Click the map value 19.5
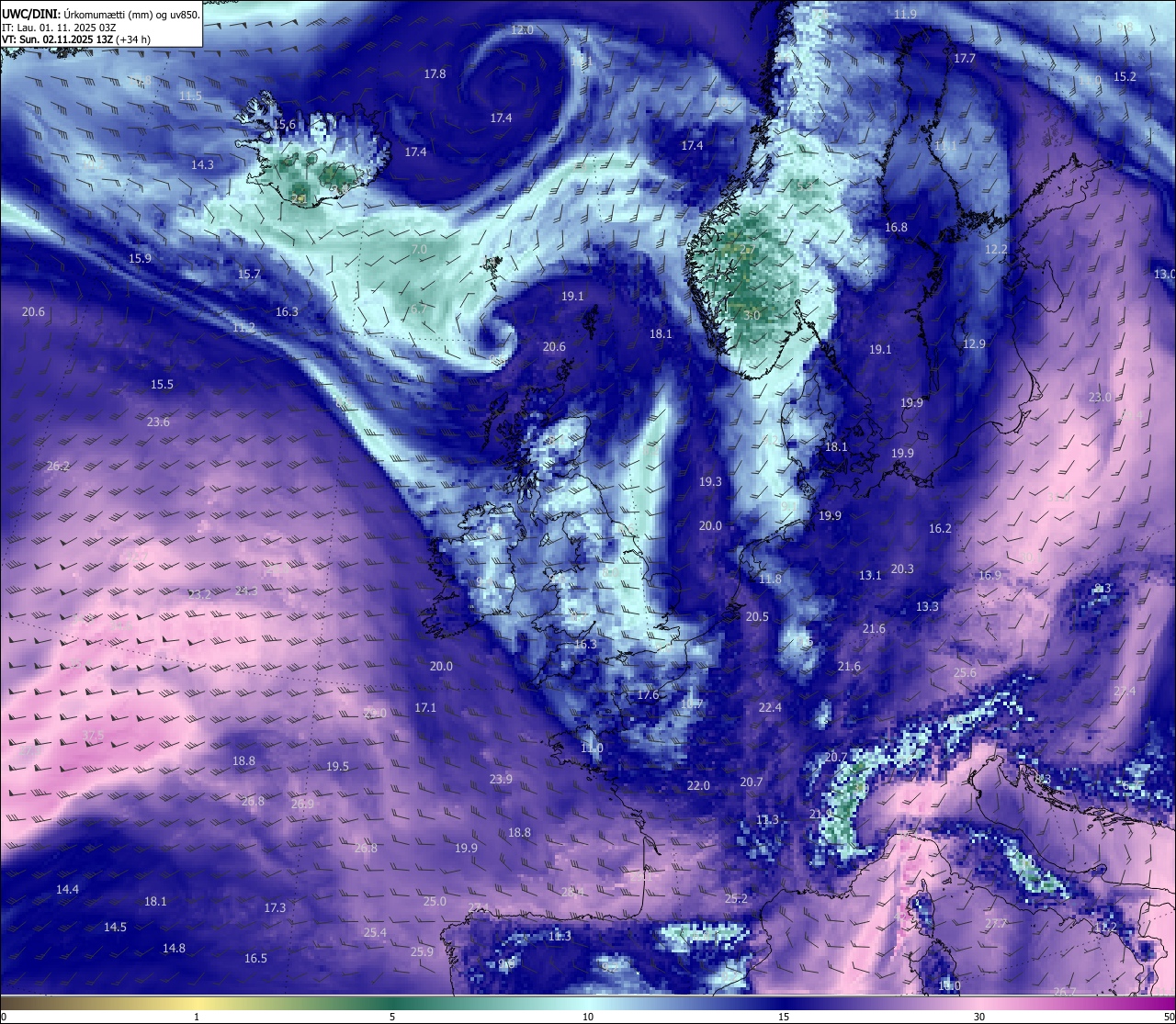This screenshot has height=1024, width=1176. point(337,767)
